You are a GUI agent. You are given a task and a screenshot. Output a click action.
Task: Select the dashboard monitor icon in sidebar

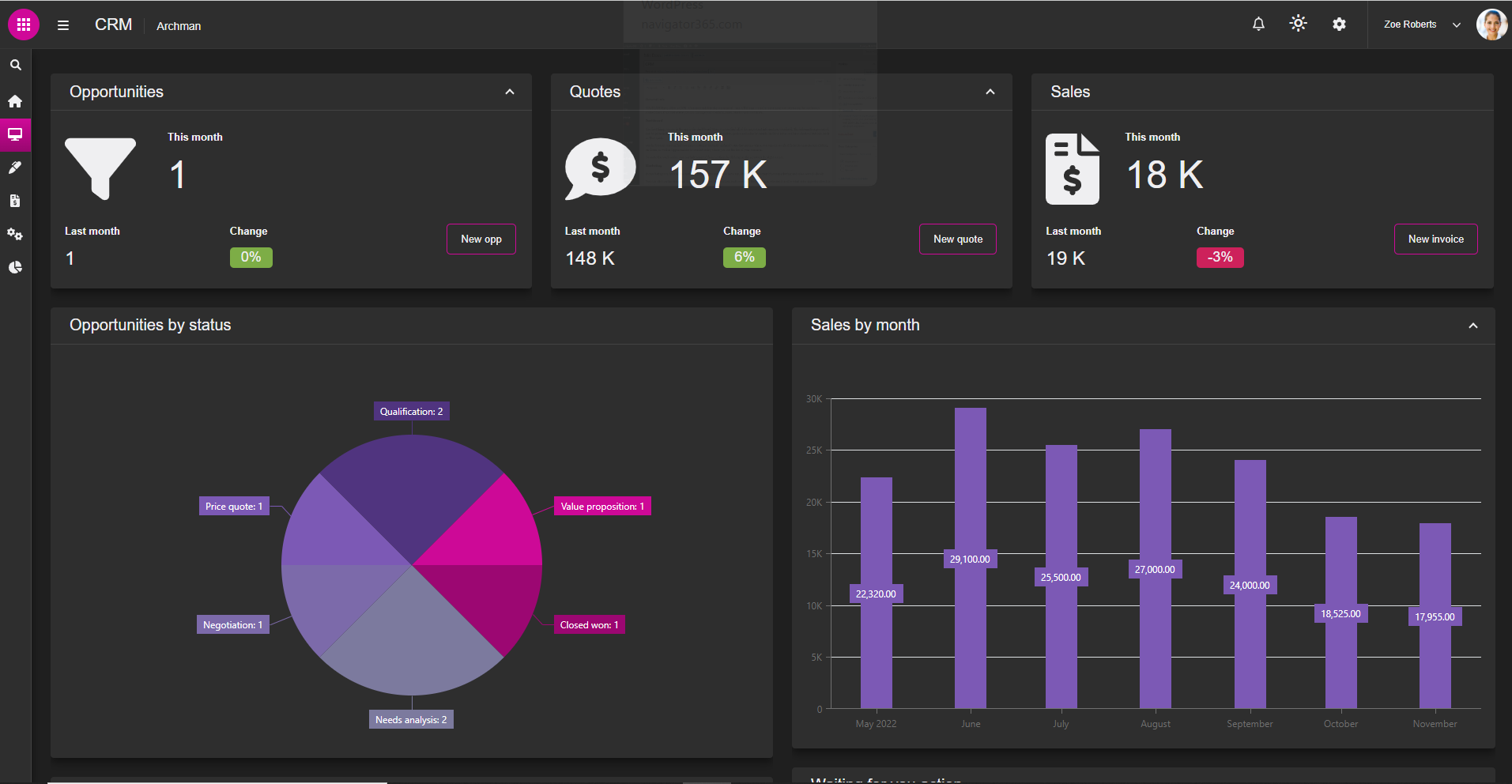click(15, 134)
